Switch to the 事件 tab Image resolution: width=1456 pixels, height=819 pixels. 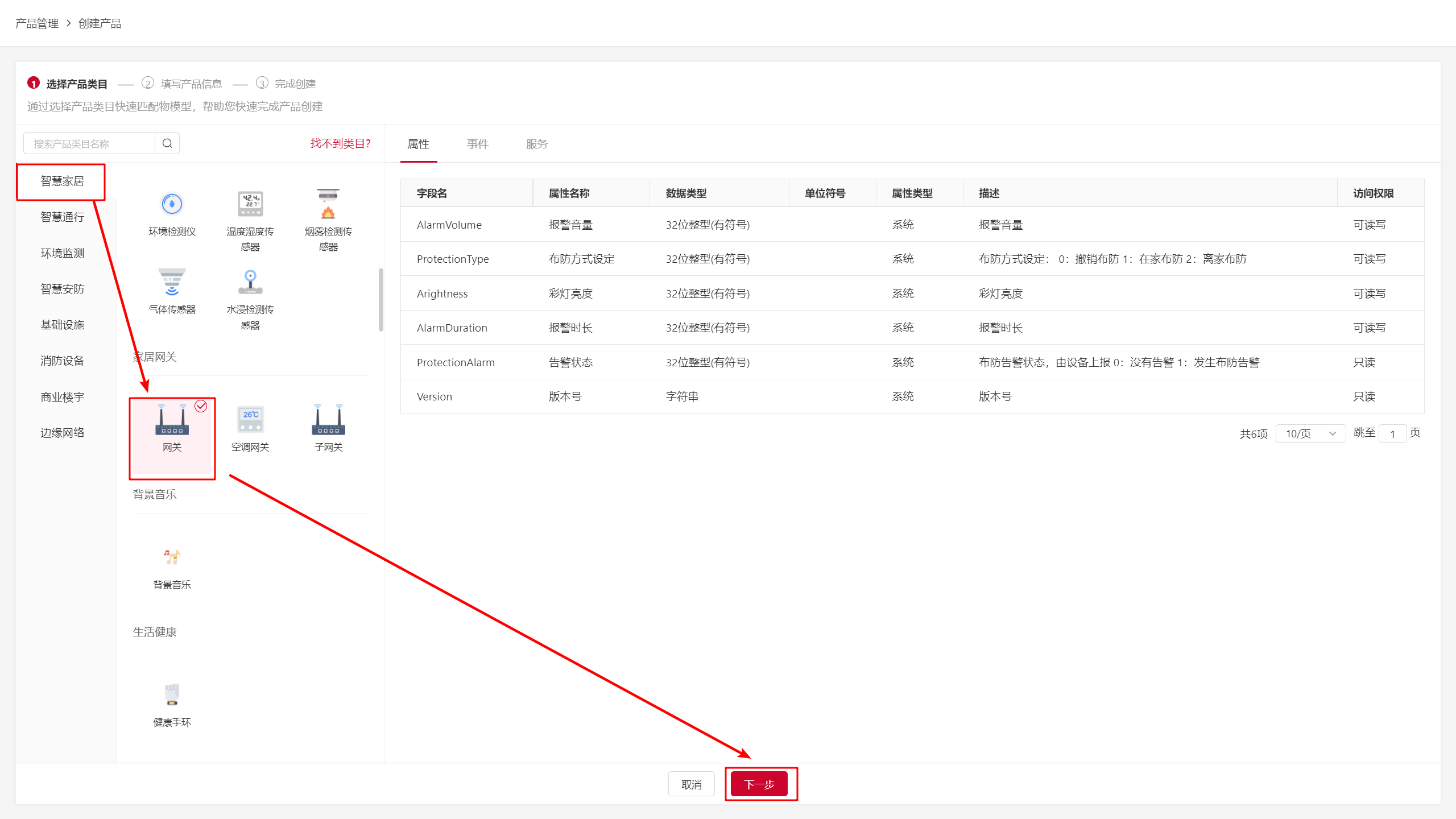coord(478,144)
